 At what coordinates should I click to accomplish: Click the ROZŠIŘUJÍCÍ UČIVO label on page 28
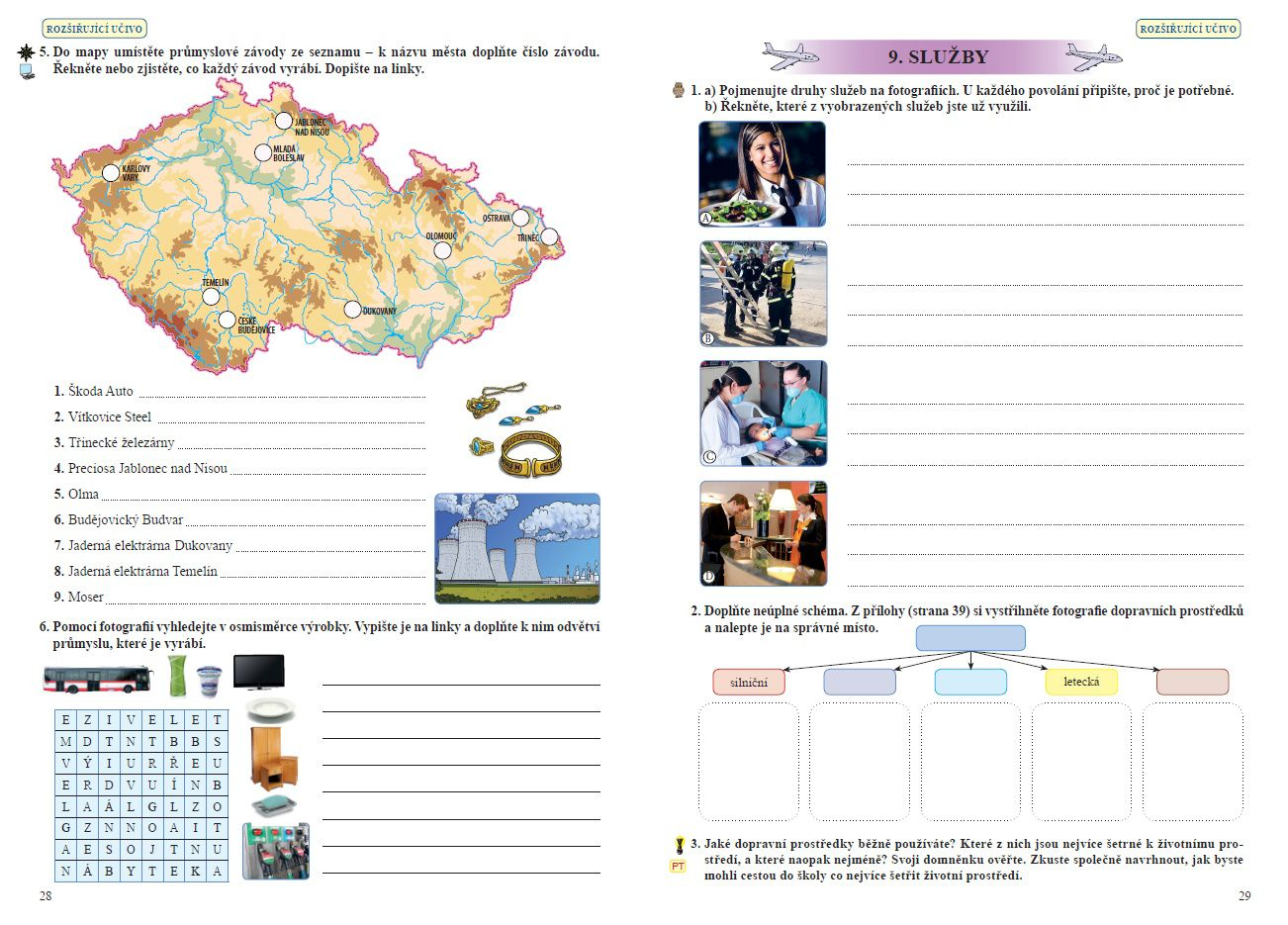point(95,29)
